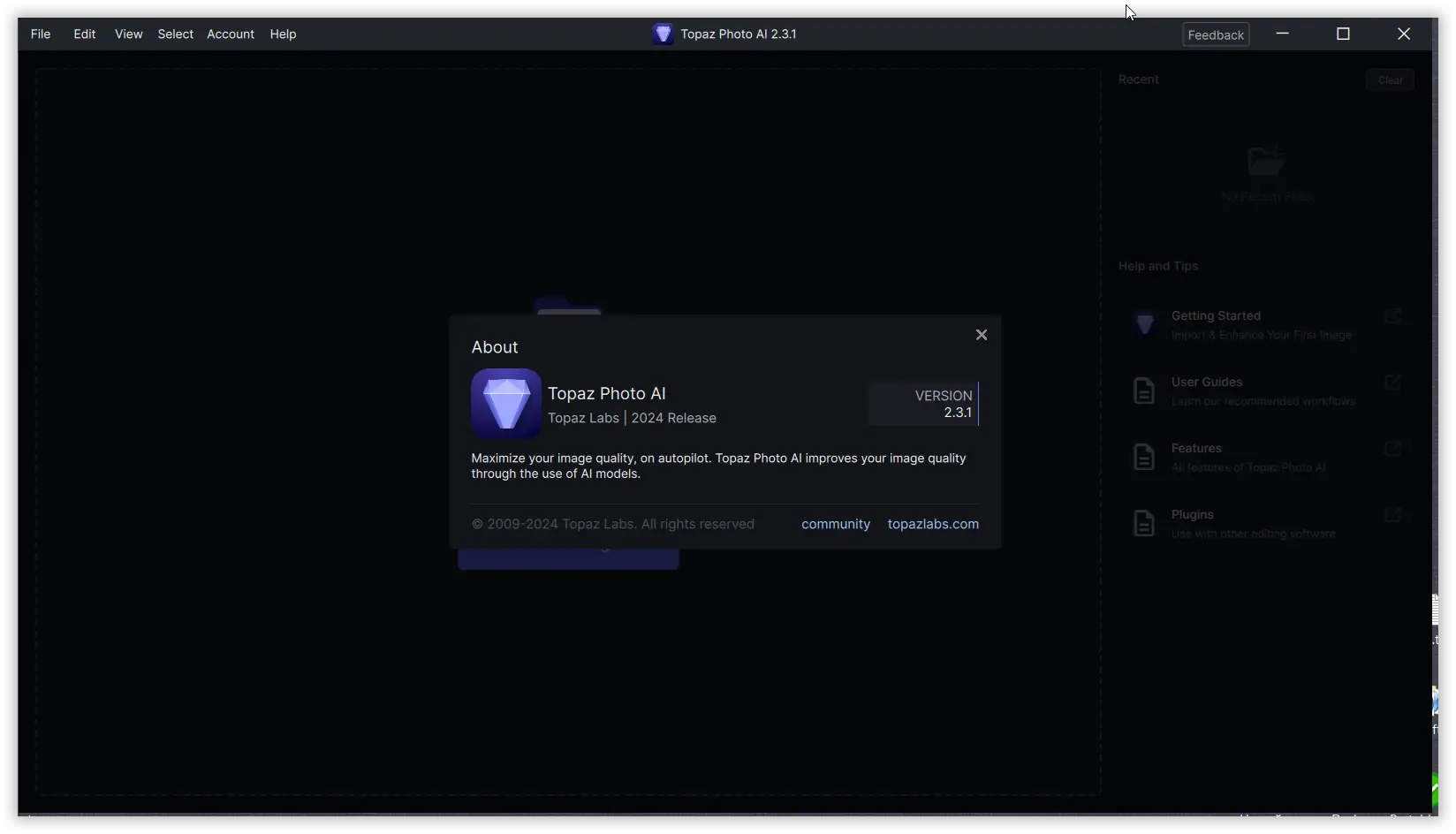
Task: Open the View menu
Action: coord(128,34)
